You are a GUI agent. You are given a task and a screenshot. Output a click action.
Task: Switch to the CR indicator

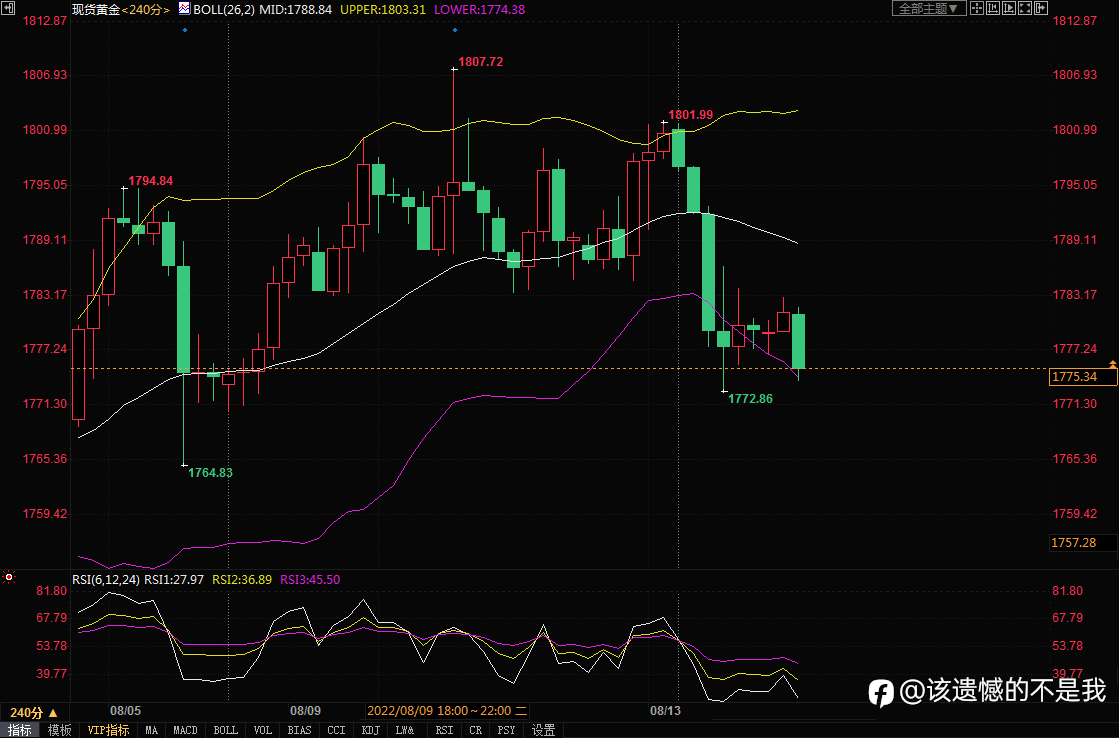[x=475, y=730]
